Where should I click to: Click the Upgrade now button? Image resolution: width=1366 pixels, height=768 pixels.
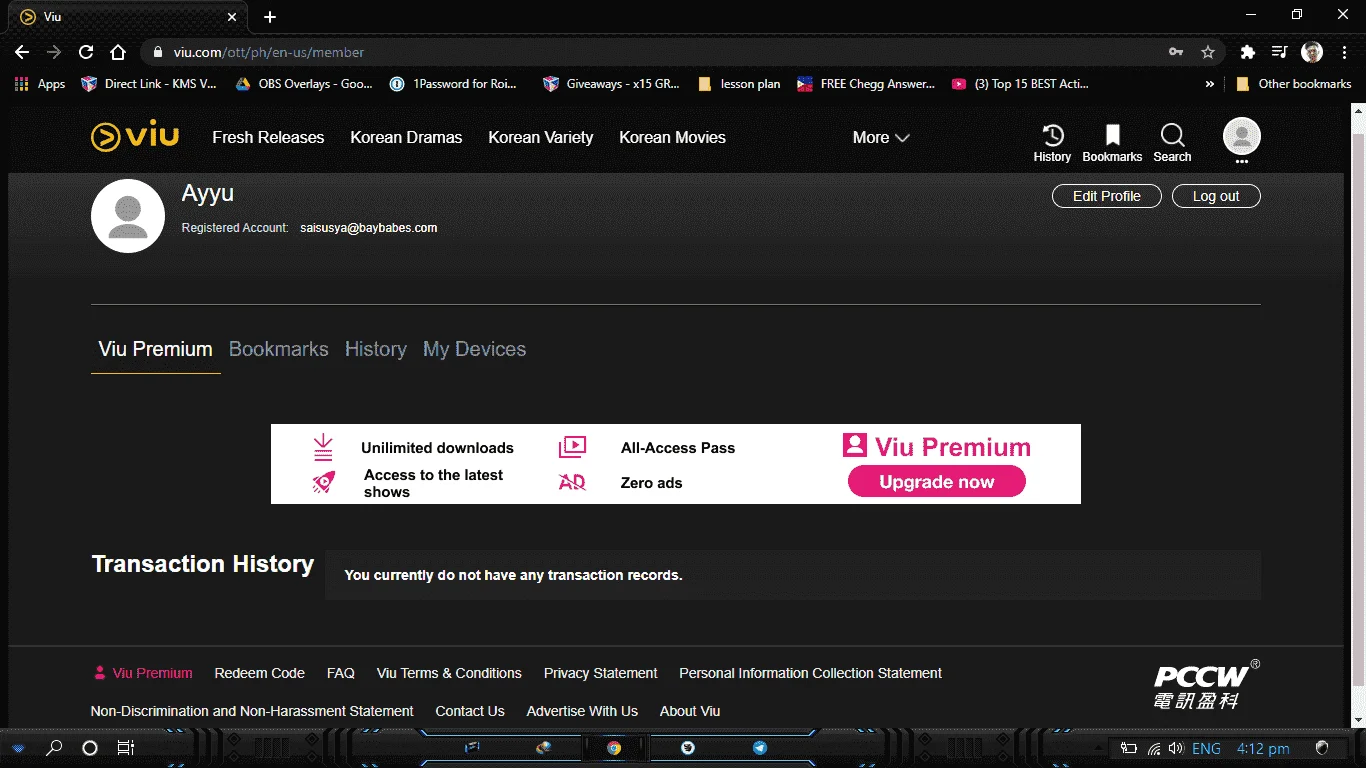pyautogui.click(x=937, y=482)
